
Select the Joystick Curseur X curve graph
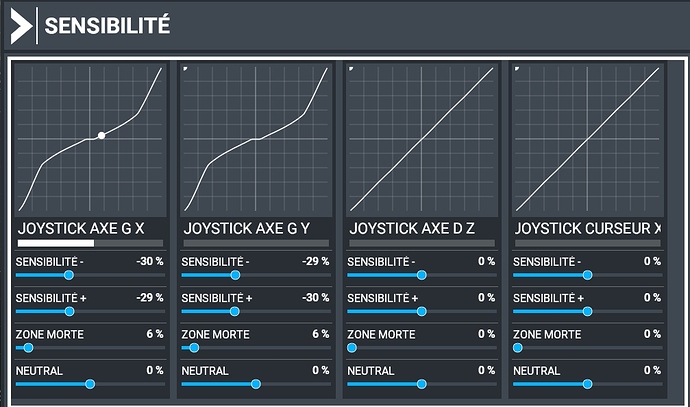587,140
